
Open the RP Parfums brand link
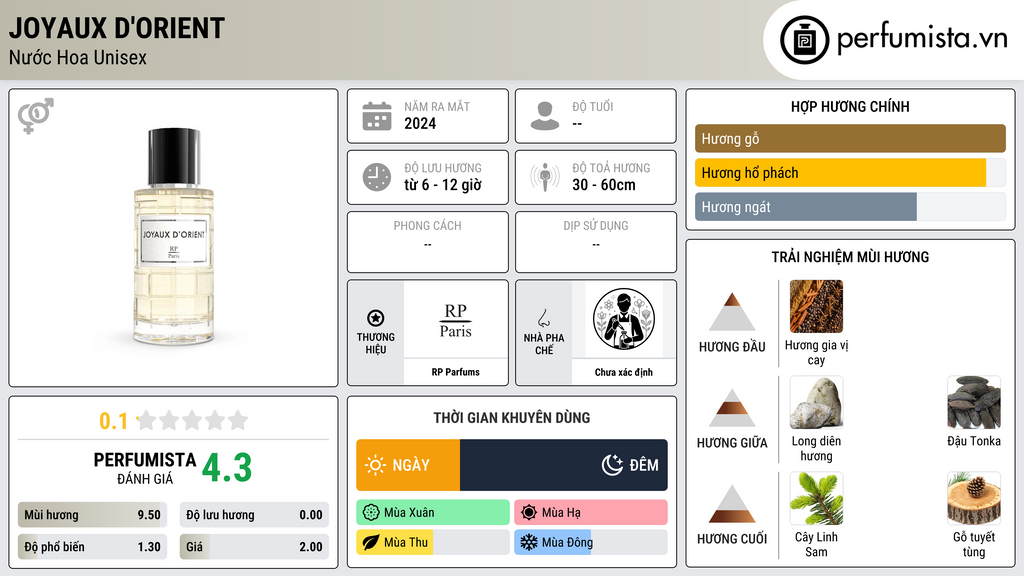[x=455, y=372]
